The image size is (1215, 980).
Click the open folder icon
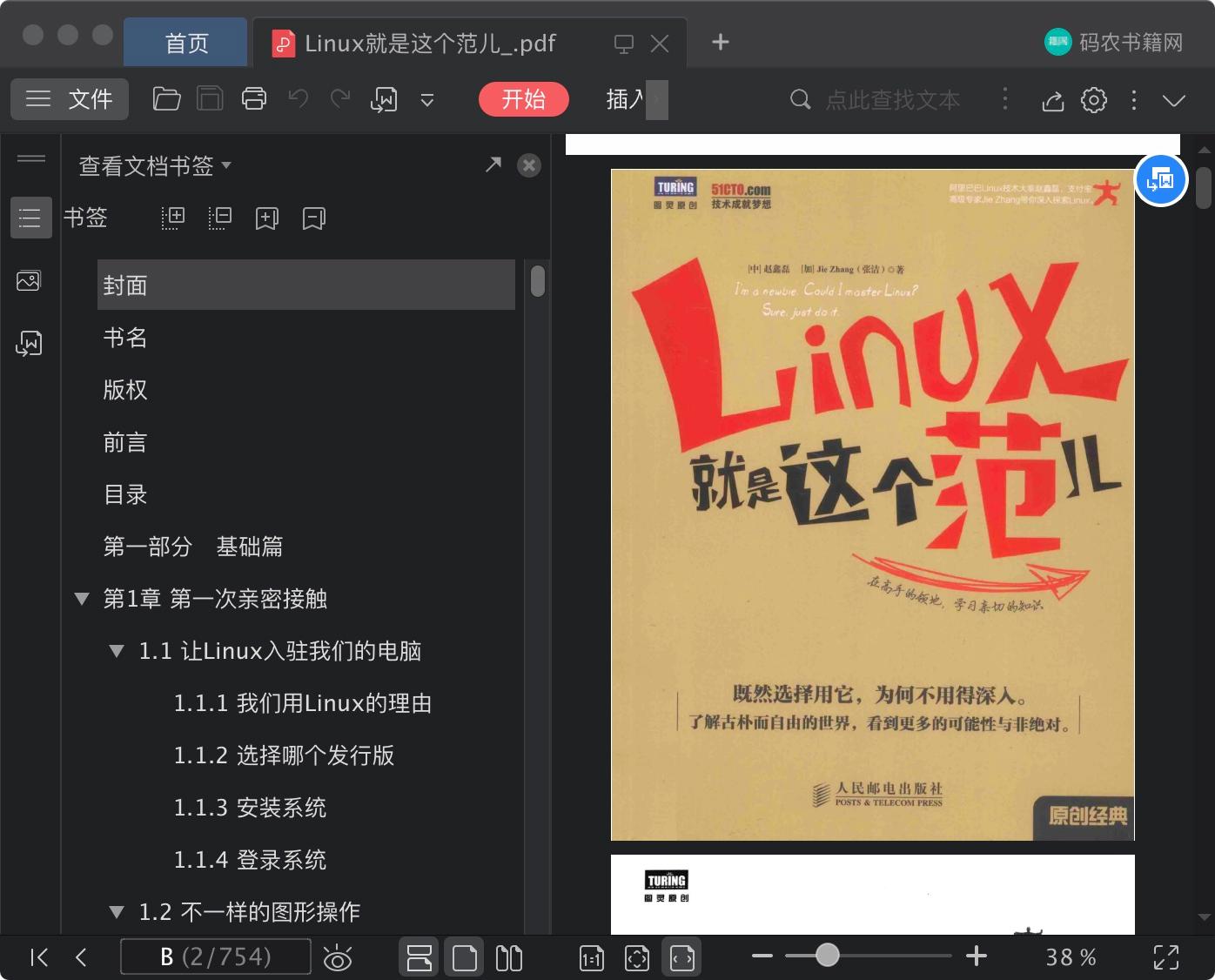pos(166,99)
